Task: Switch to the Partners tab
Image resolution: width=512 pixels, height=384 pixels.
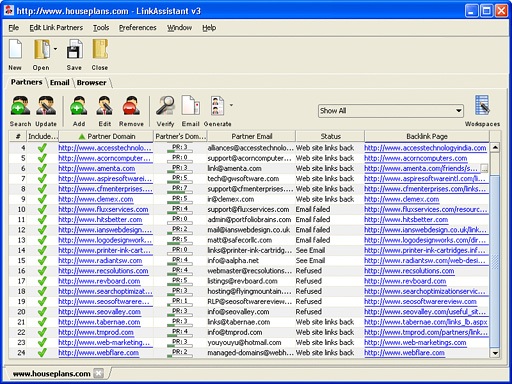Action: click(26, 82)
